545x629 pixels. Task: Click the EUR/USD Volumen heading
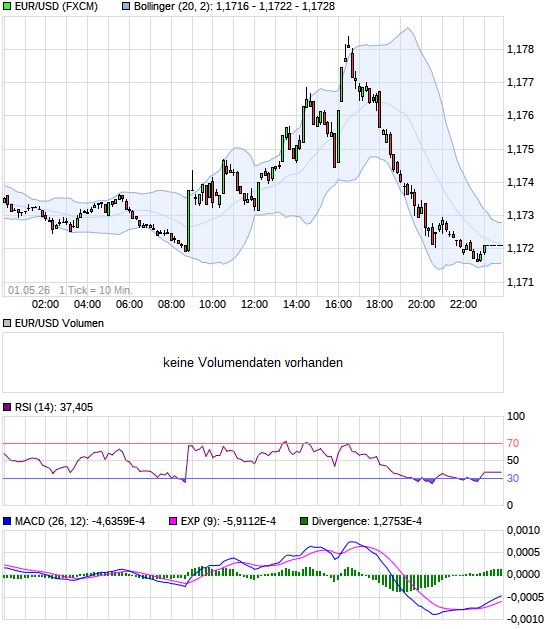59,323
